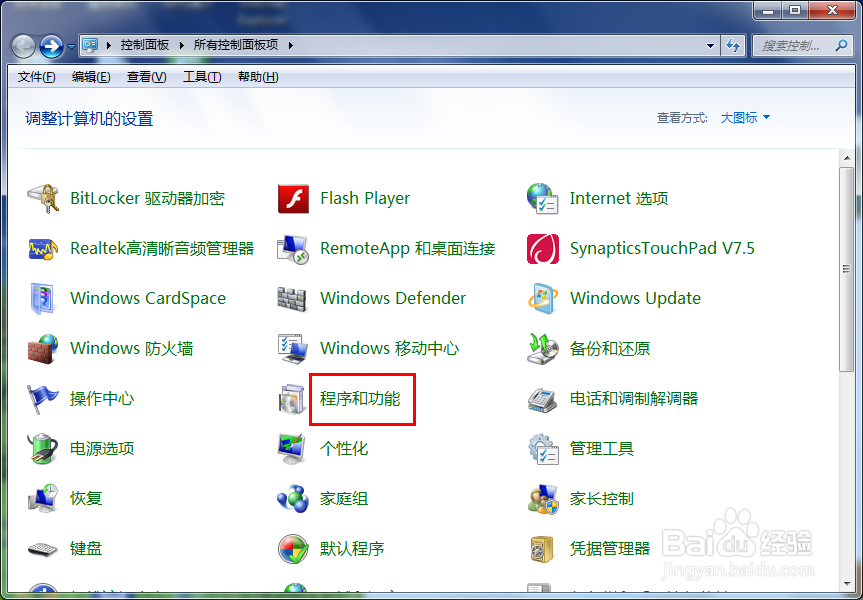
Task: Open the 工具(T) menu
Action: coord(202,77)
